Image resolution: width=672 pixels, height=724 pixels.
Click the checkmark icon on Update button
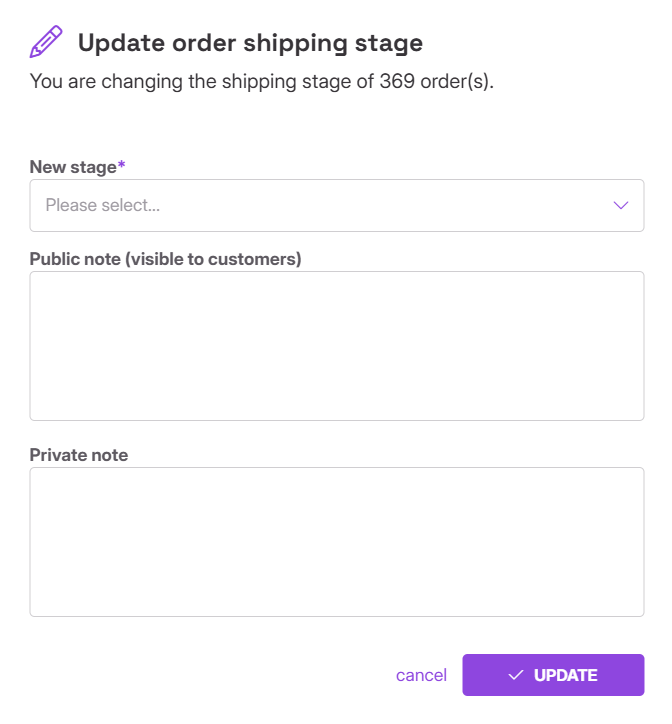pos(516,675)
